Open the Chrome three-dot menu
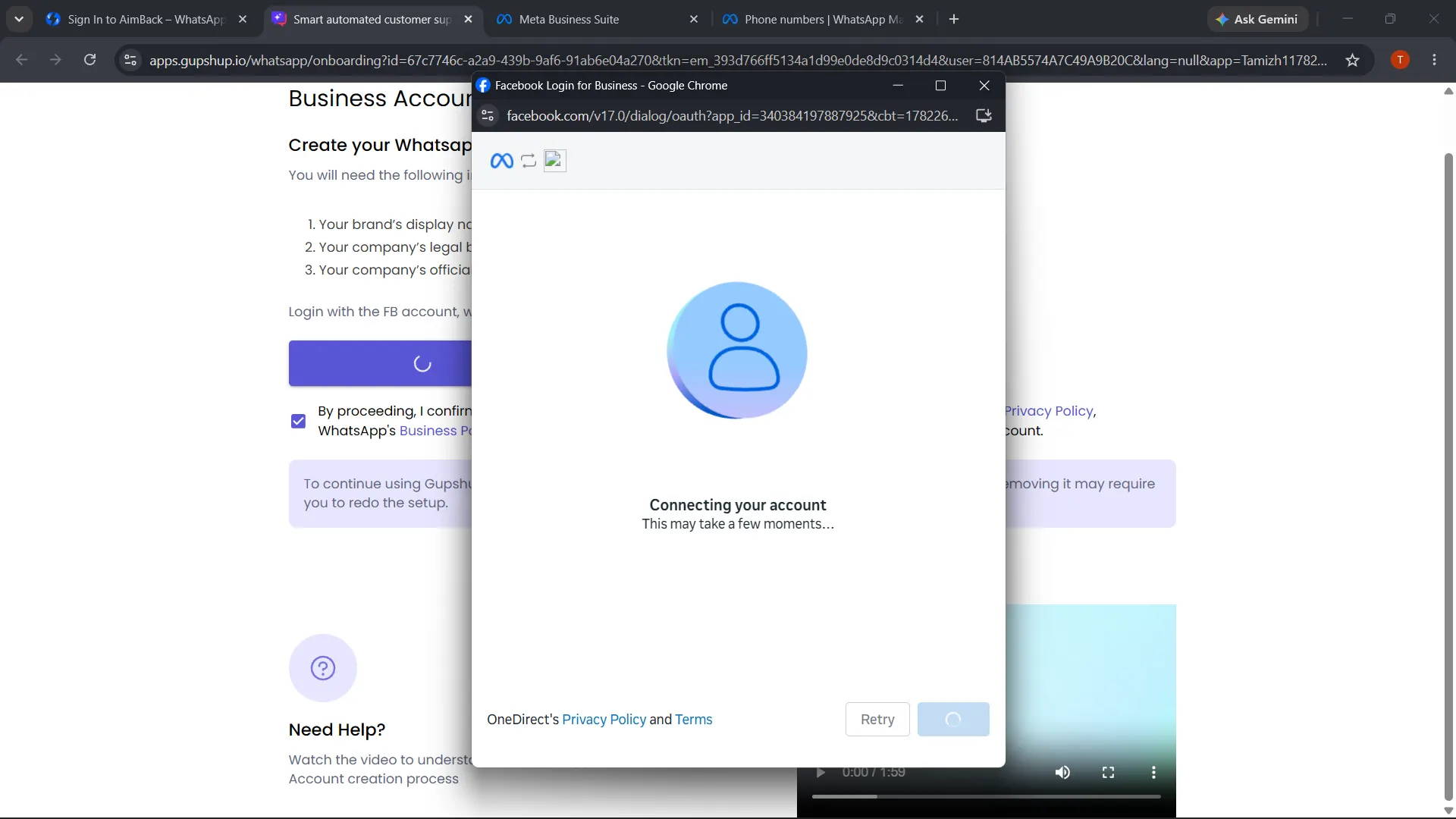This screenshot has width=1456, height=819. [x=1434, y=60]
